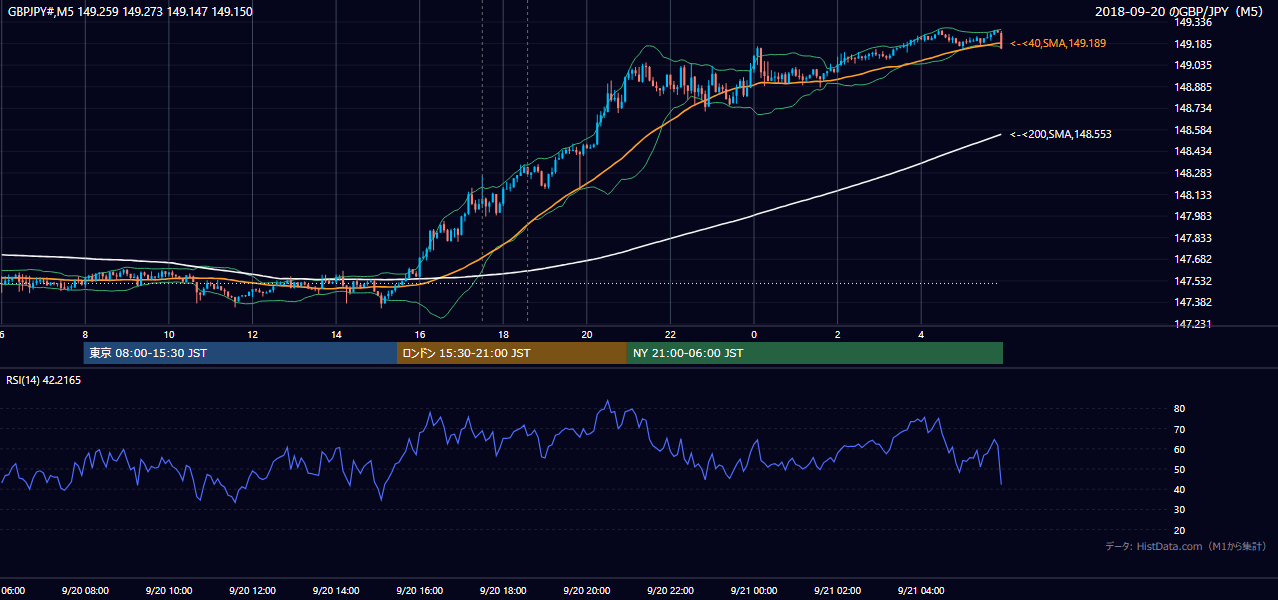Click the 9/21 04:00 date label

tap(921, 591)
